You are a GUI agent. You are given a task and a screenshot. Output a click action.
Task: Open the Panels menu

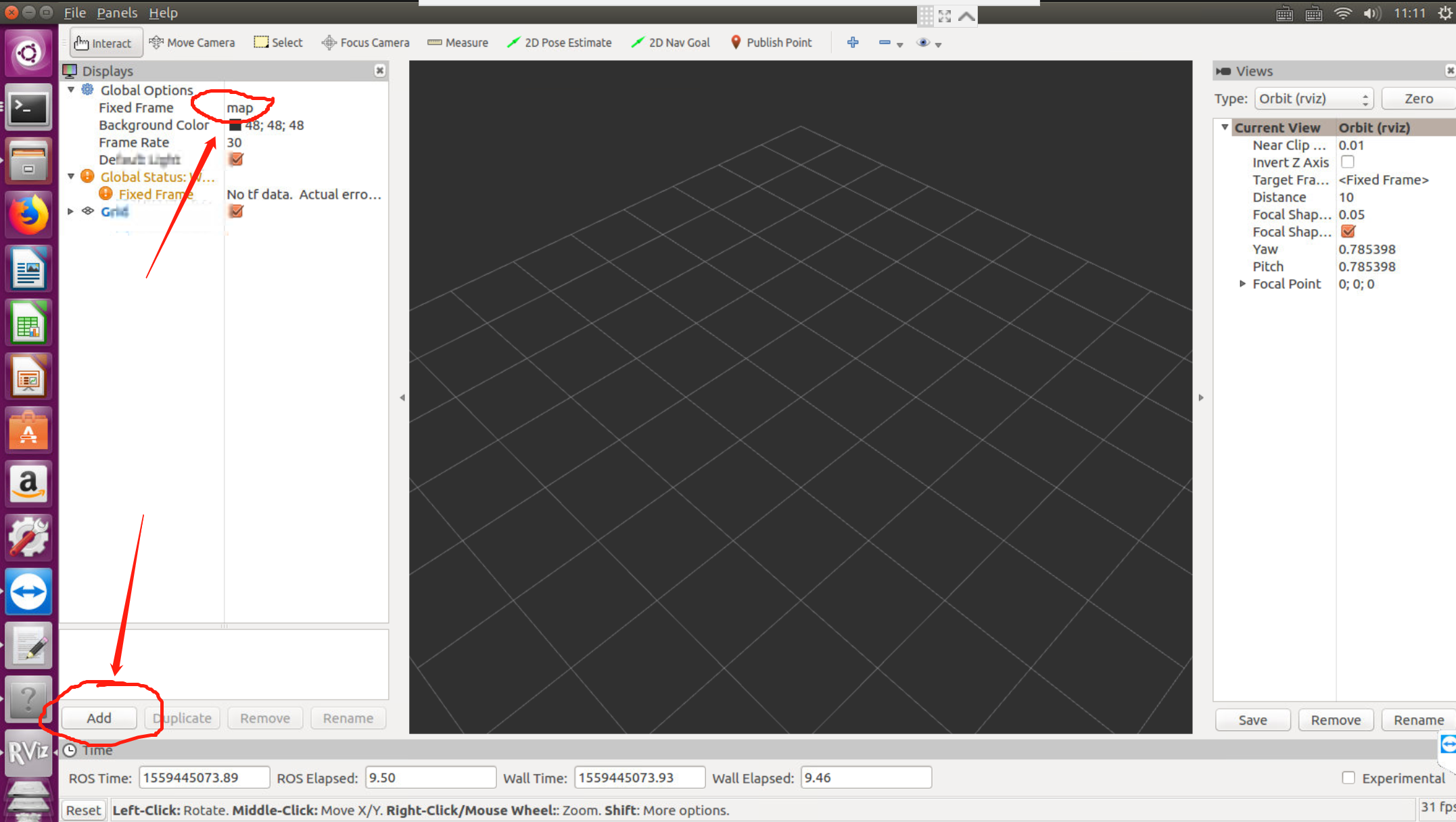pyautogui.click(x=116, y=13)
